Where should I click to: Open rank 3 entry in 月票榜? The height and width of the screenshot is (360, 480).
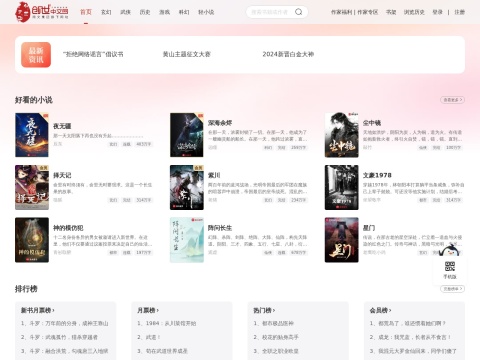[162, 351]
